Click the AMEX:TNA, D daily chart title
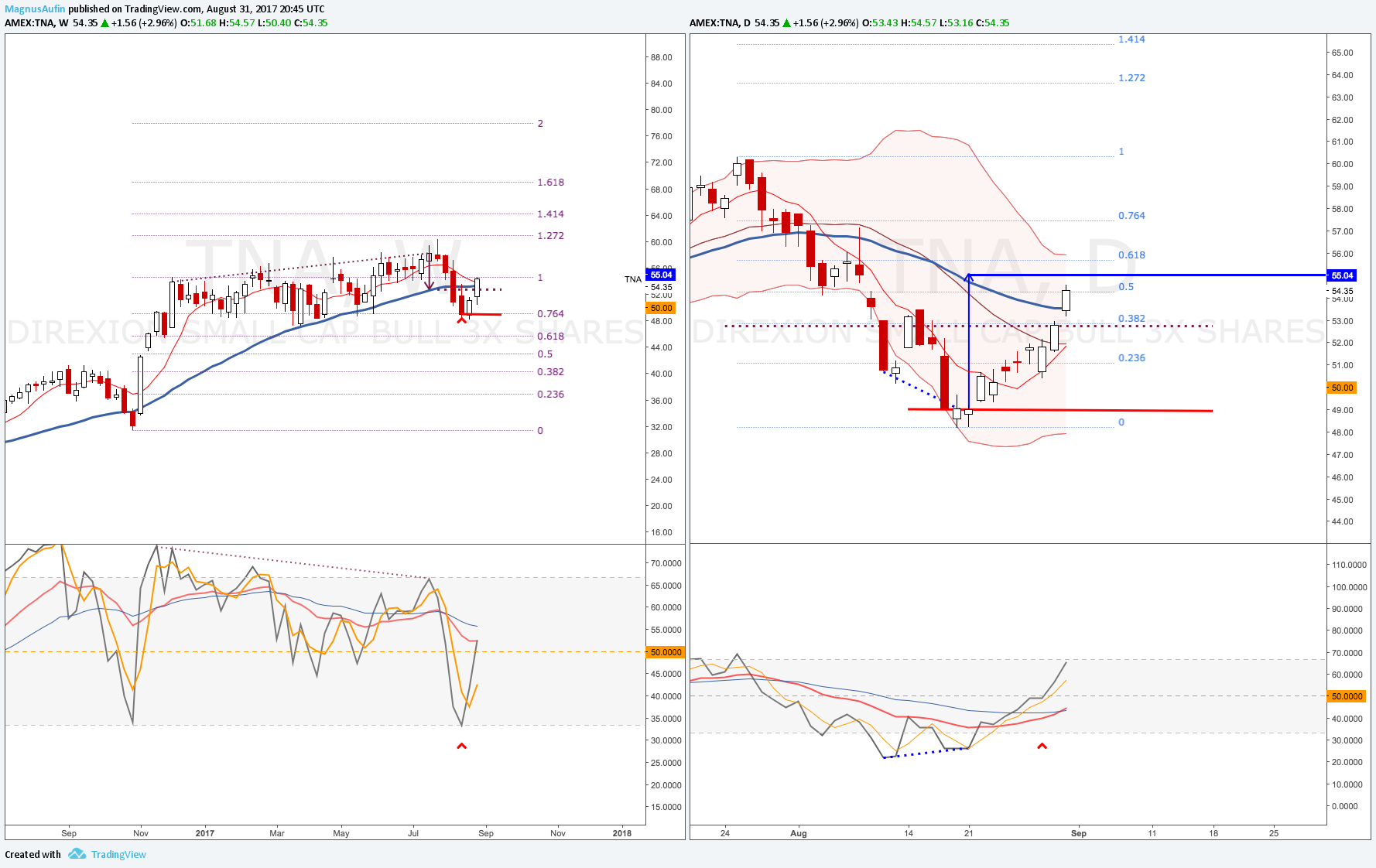Viewport: 1376px width, 868px height. coord(720,22)
